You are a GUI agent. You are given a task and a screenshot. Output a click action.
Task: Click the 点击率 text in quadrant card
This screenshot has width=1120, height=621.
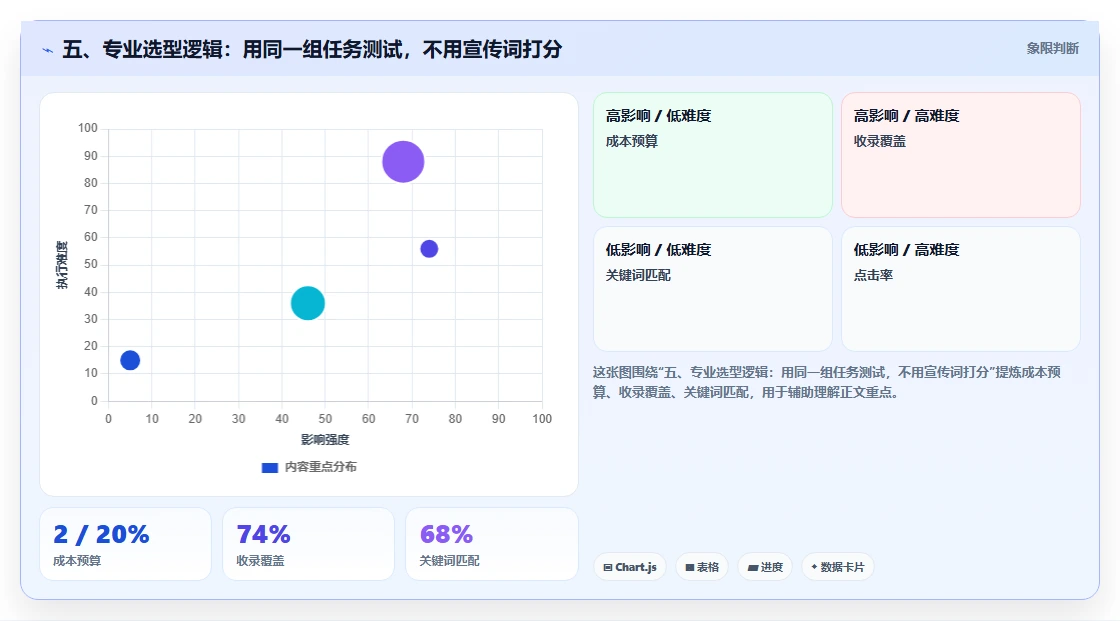tap(873, 275)
